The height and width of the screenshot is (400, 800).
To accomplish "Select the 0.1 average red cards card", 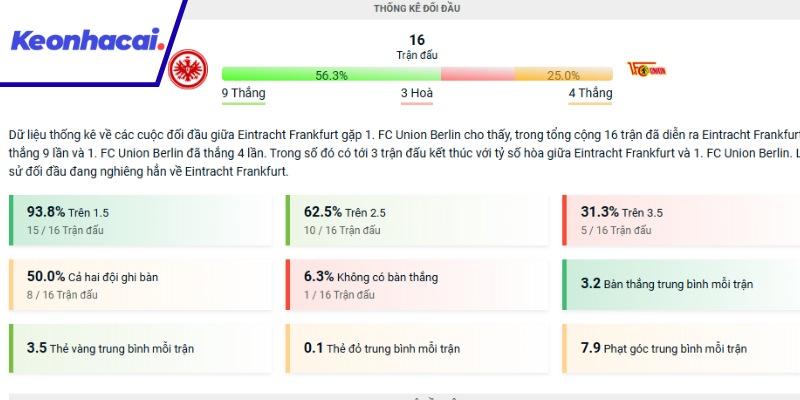I will [x=417, y=349].
